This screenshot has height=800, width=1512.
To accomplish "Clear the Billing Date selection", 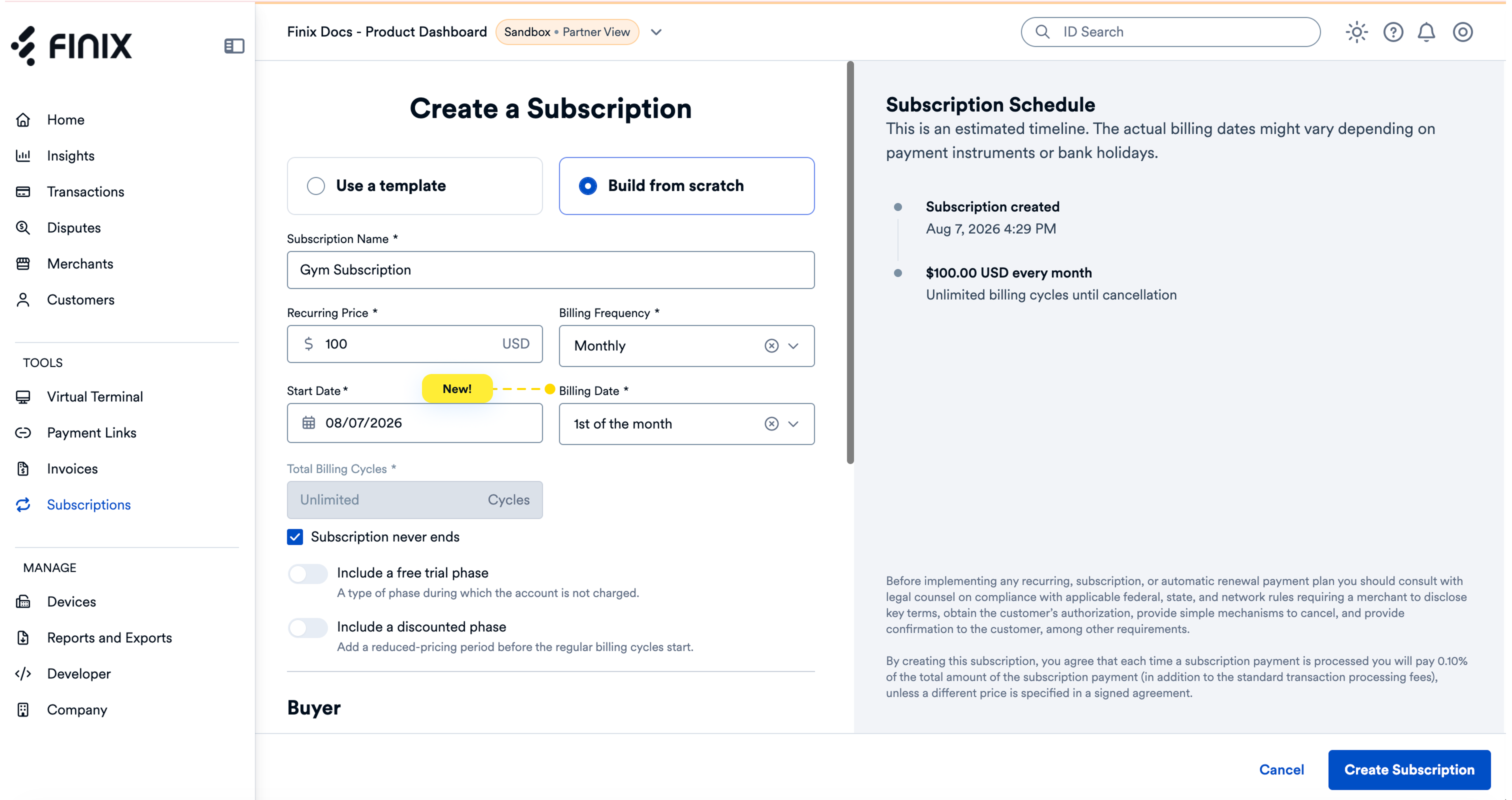I will click(x=771, y=424).
